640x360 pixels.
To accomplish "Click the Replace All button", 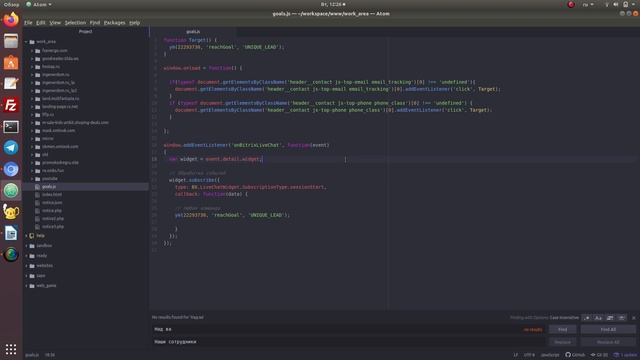I will pos(608,342).
